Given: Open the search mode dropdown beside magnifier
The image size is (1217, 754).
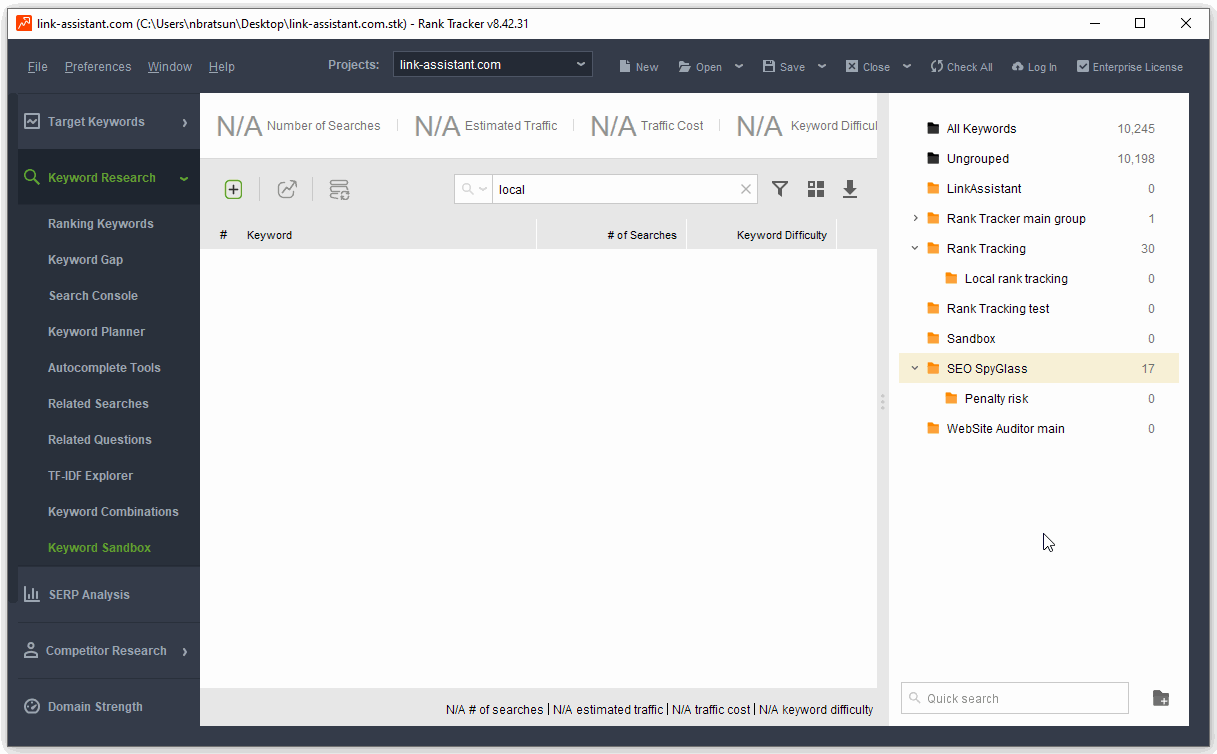Looking at the screenshot, I should click(x=473, y=189).
